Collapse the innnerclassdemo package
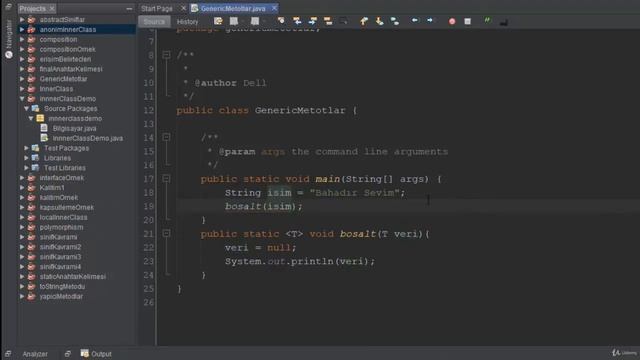The width and height of the screenshot is (640, 360). [x=31, y=118]
